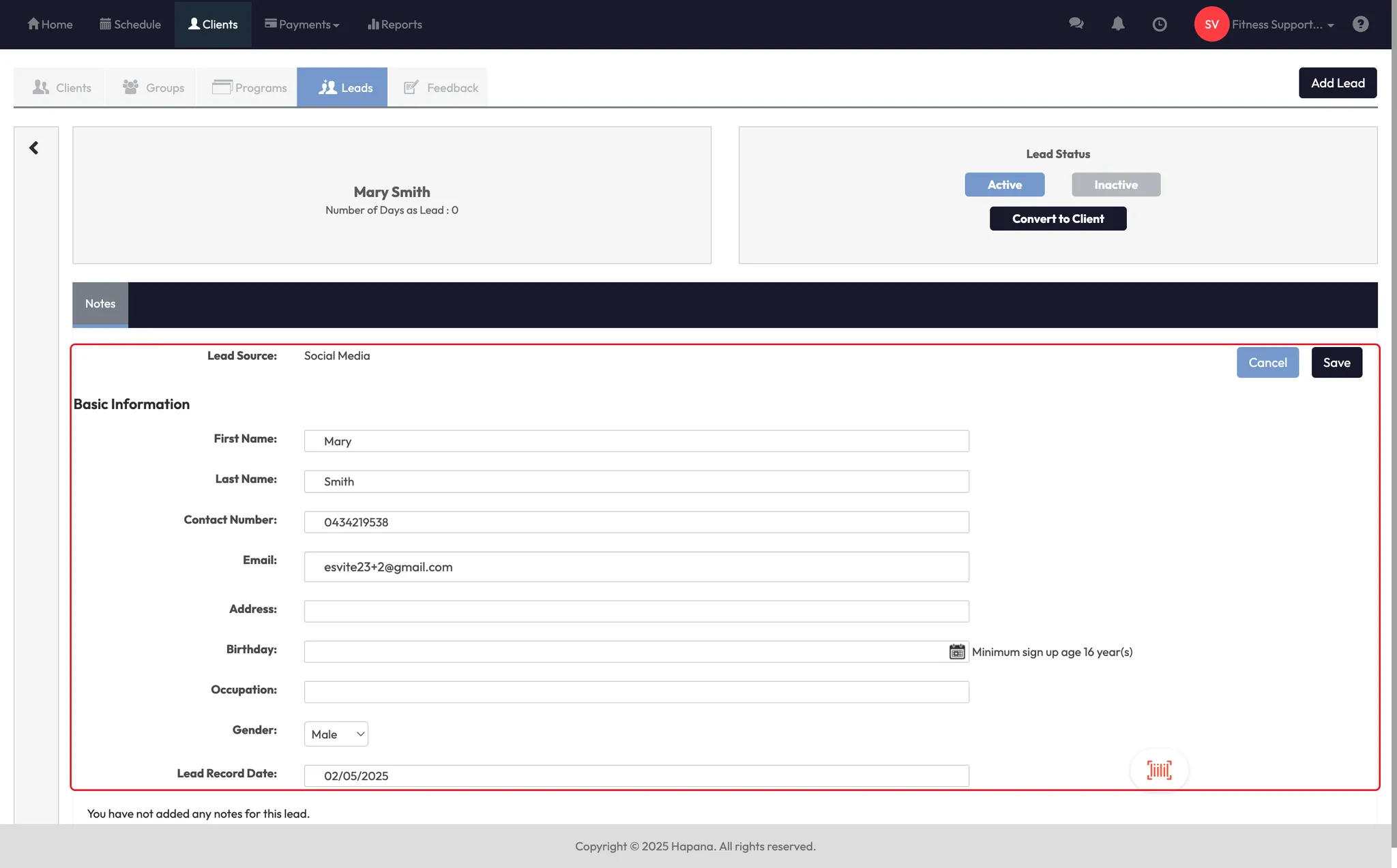Set lead status to Inactive

1115,185
